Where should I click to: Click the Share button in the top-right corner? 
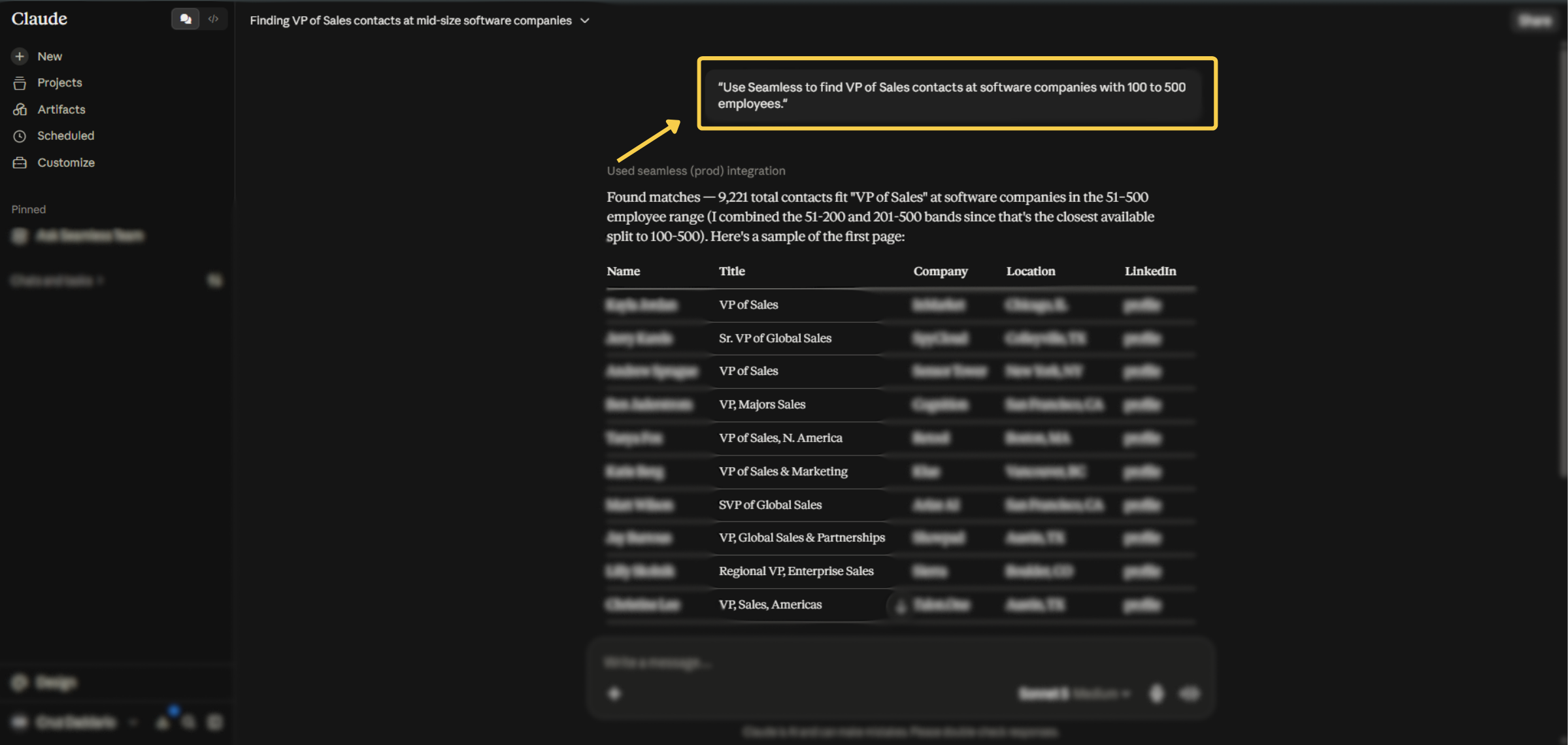tap(1535, 21)
